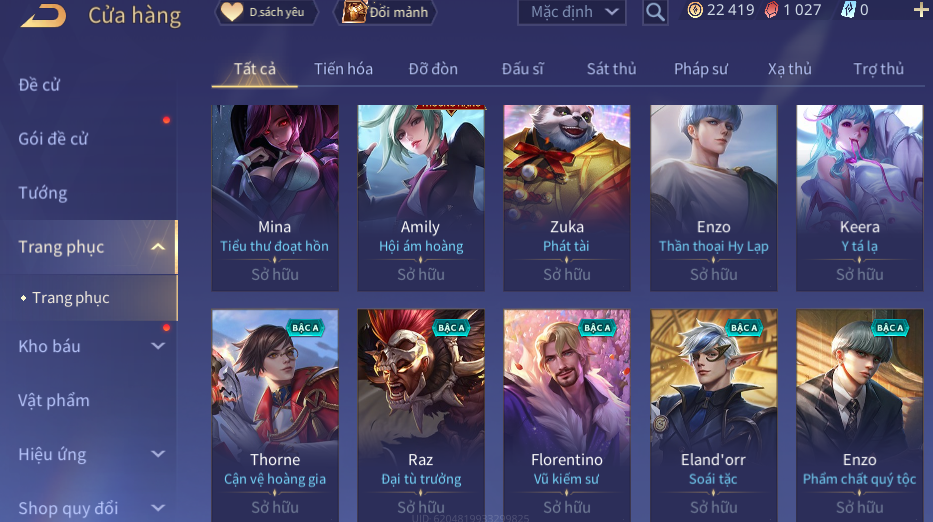Switch to the Tiến hóa tab
This screenshot has height=522, width=933.
tap(343, 69)
